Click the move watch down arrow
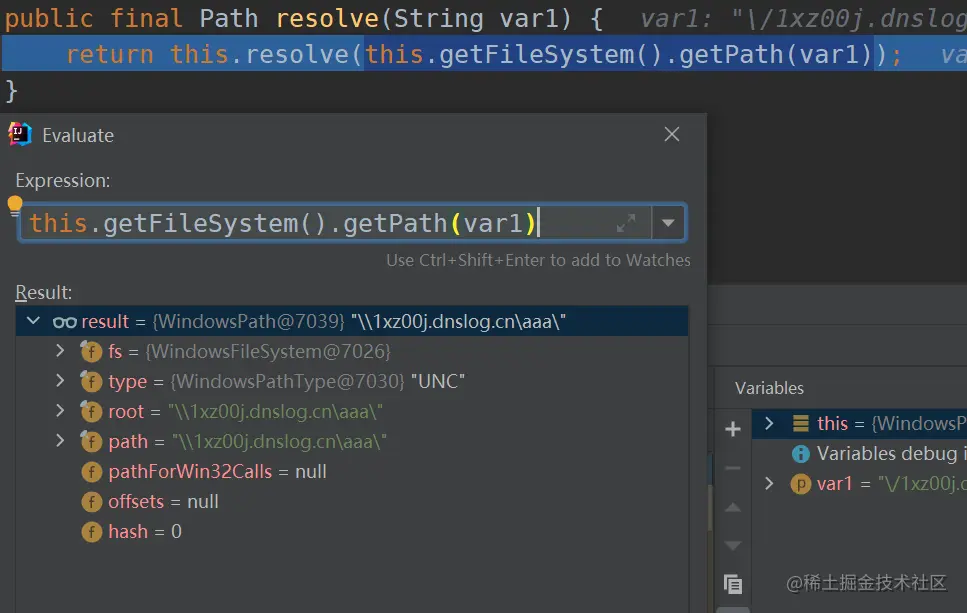Screen dimensions: 967x613 pyautogui.click(x=733, y=545)
